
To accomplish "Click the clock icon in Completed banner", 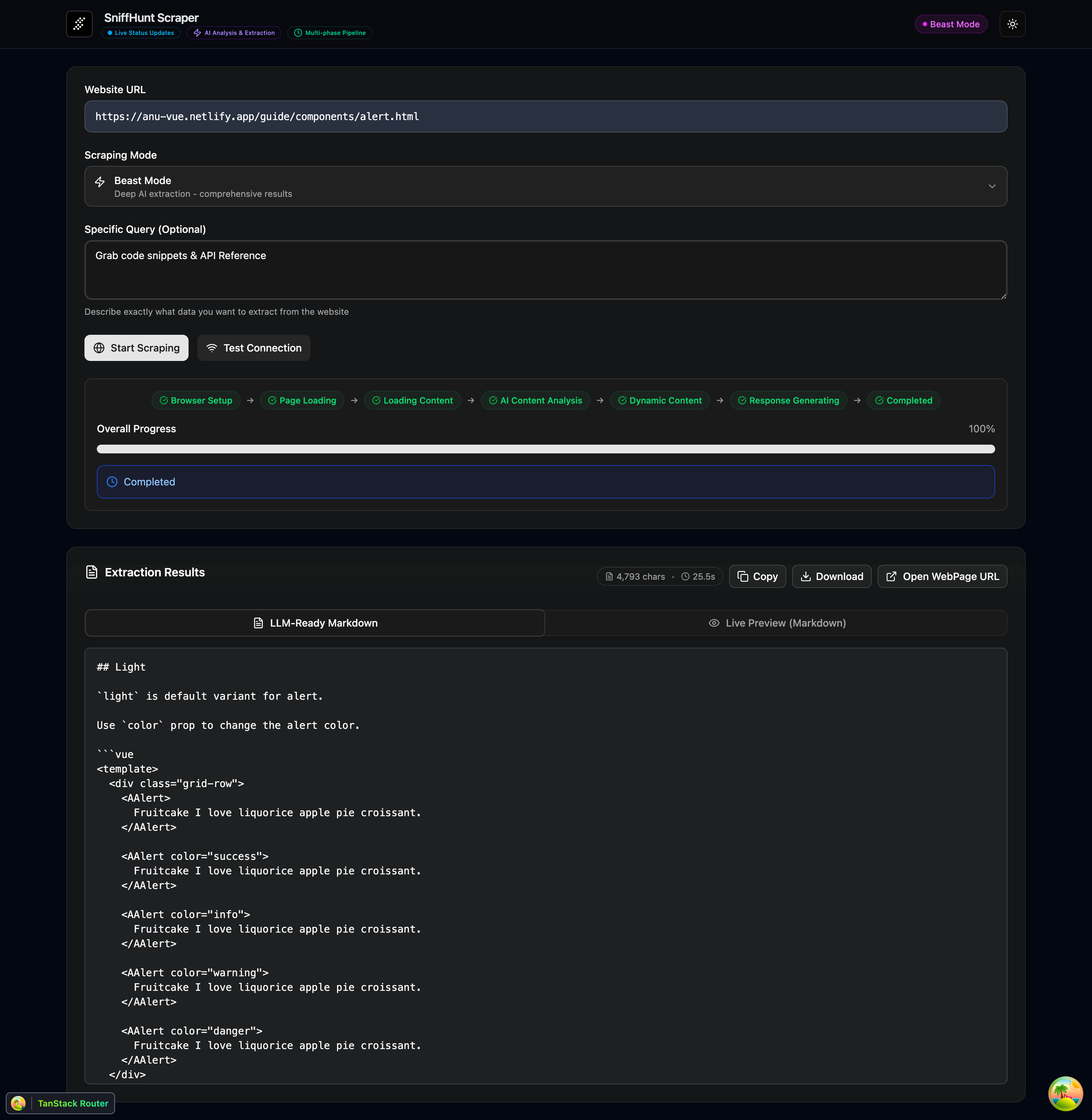I will pyautogui.click(x=112, y=481).
